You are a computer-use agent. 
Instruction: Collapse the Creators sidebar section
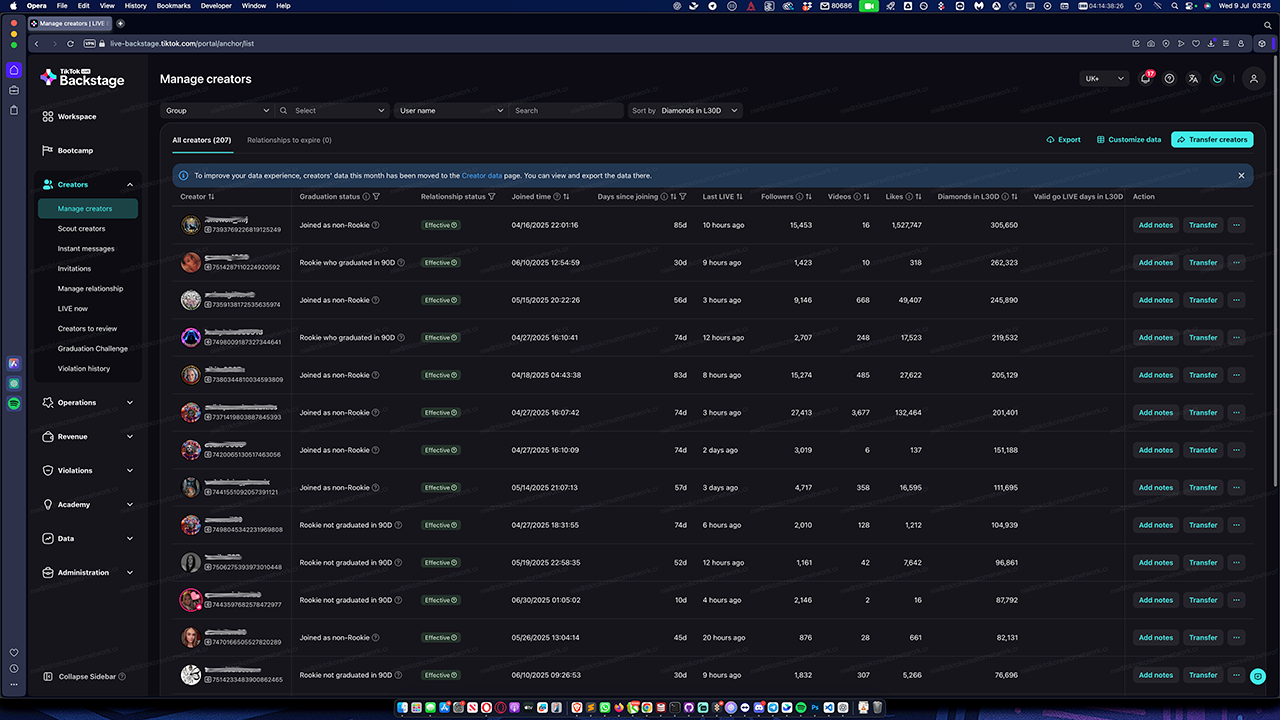[130, 185]
